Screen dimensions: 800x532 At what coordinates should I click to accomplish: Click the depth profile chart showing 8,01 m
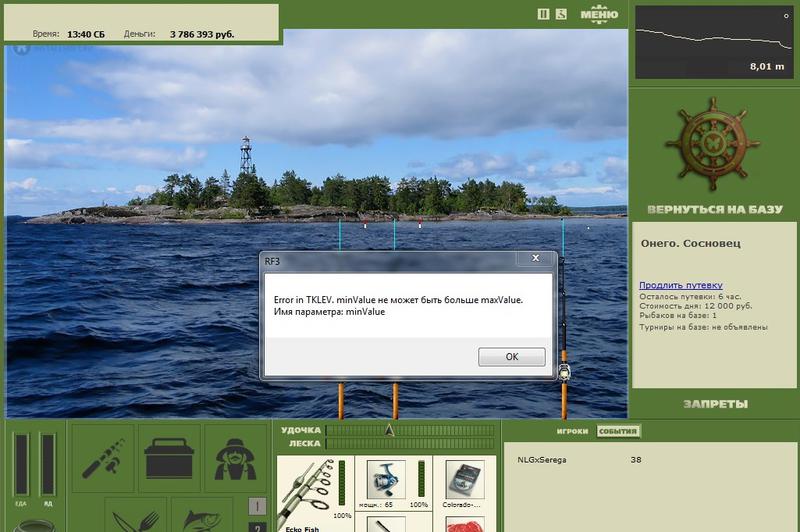[714, 42]
